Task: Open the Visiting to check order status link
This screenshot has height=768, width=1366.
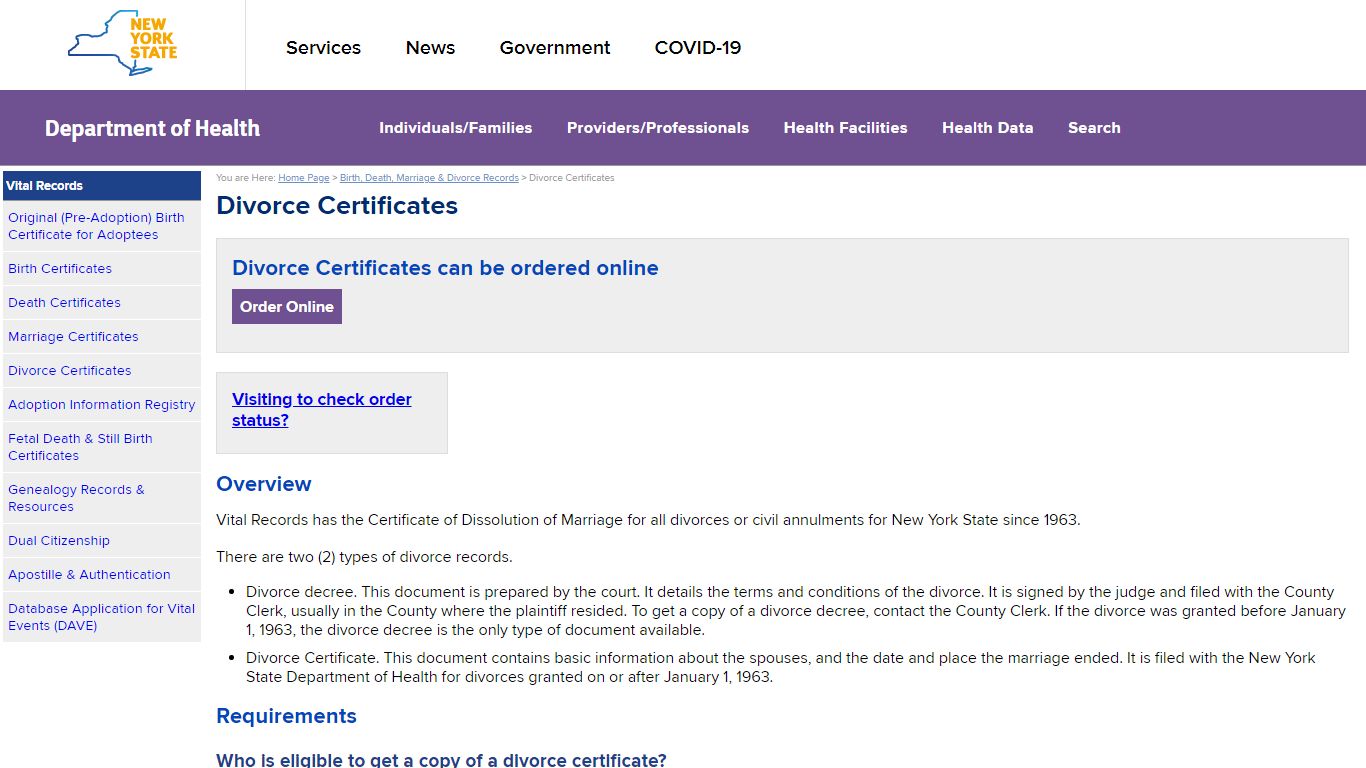Action: click(x=322, y=410)
